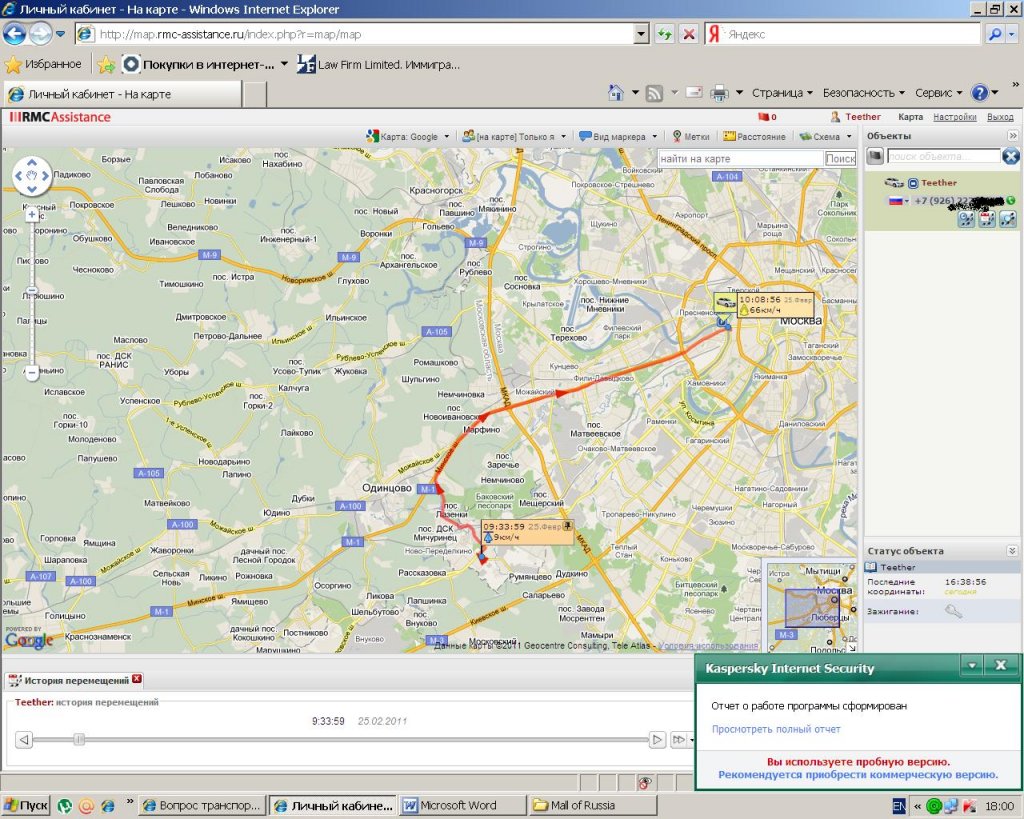Close the История перемещений tab
The height and width of the screenshot is (819, 1024).
[136, 679]
